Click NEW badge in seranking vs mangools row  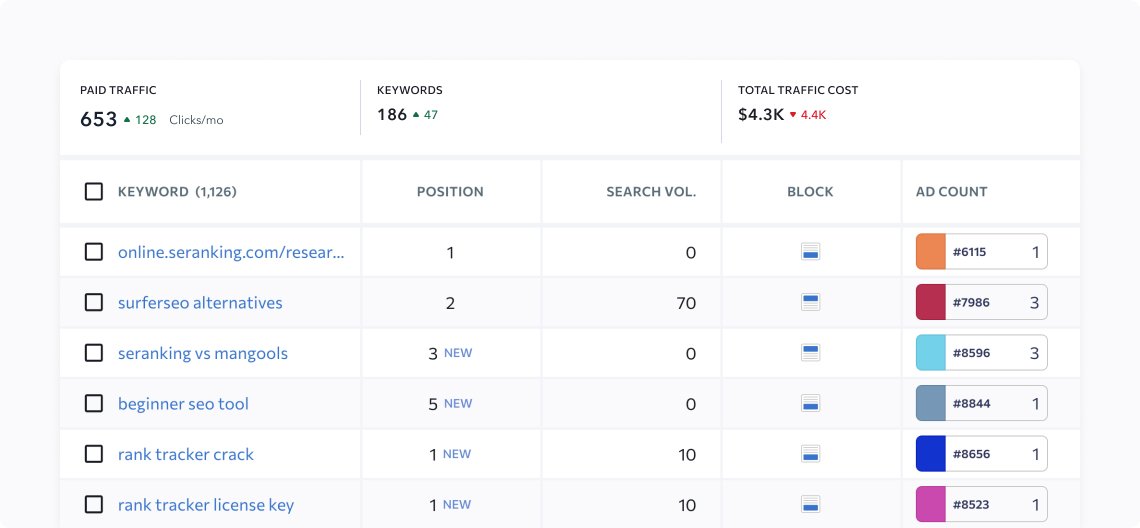[x=458, y=353]
